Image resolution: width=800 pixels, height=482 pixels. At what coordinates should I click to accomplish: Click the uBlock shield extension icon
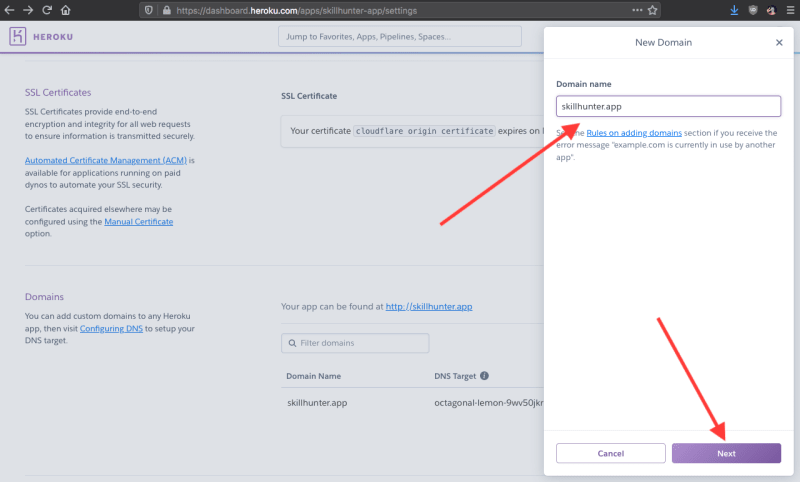tap(753, 10)
